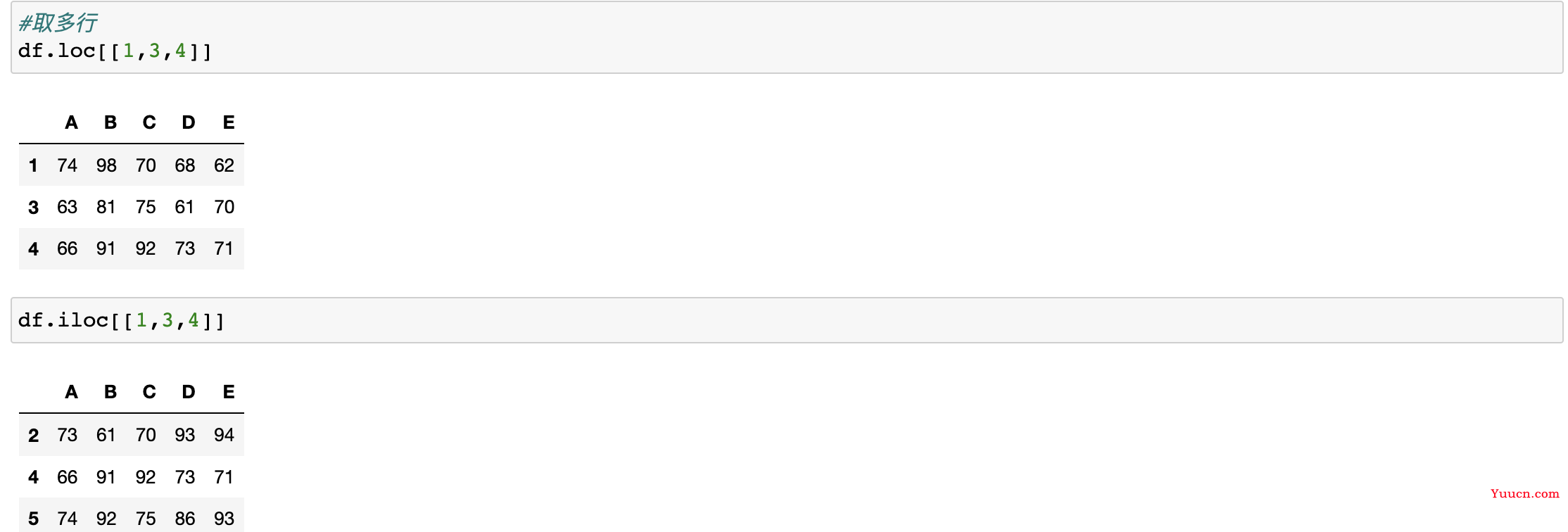Click row index 3 in loc output
Screen dimensions: 1568x532
pos(33,207)
